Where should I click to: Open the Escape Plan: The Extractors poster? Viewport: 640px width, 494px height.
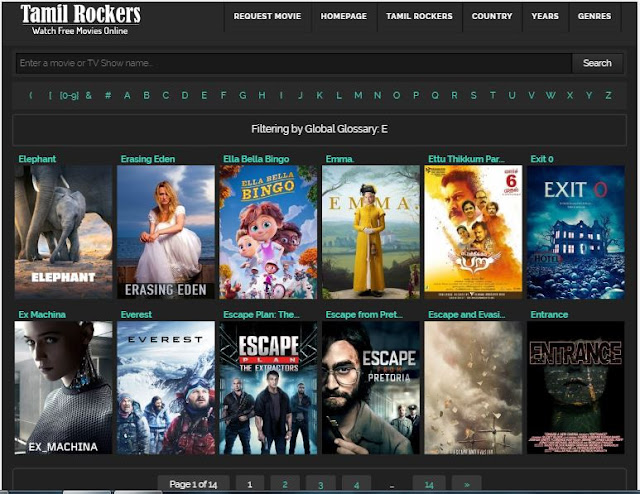coord(268,387)
